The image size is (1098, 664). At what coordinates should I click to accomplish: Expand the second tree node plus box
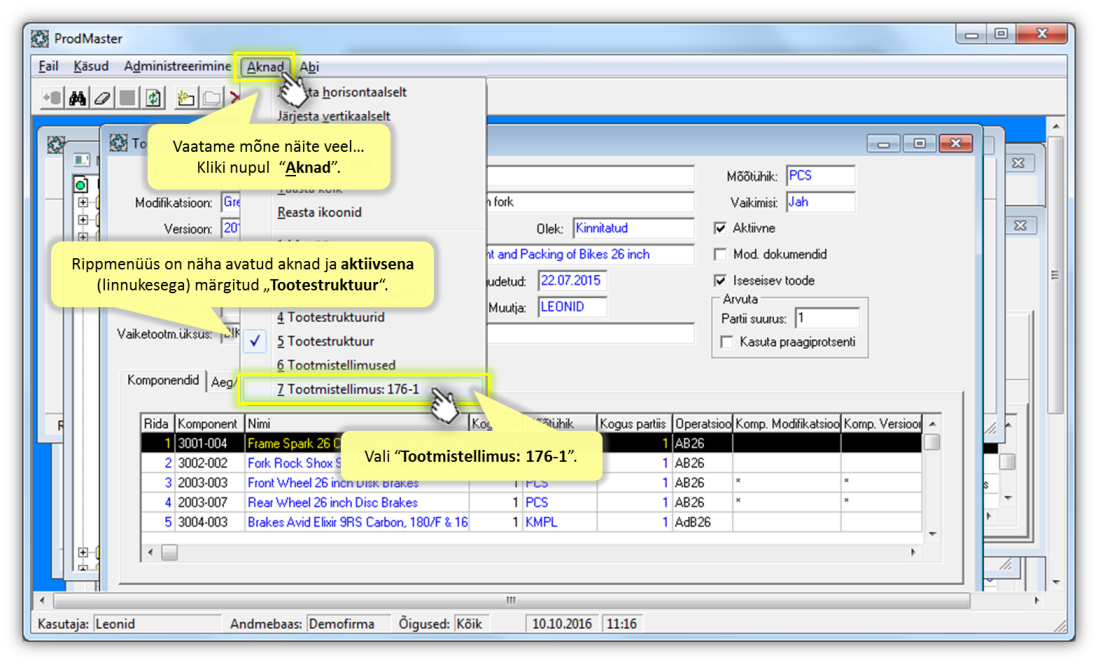[x=83, y=220]
